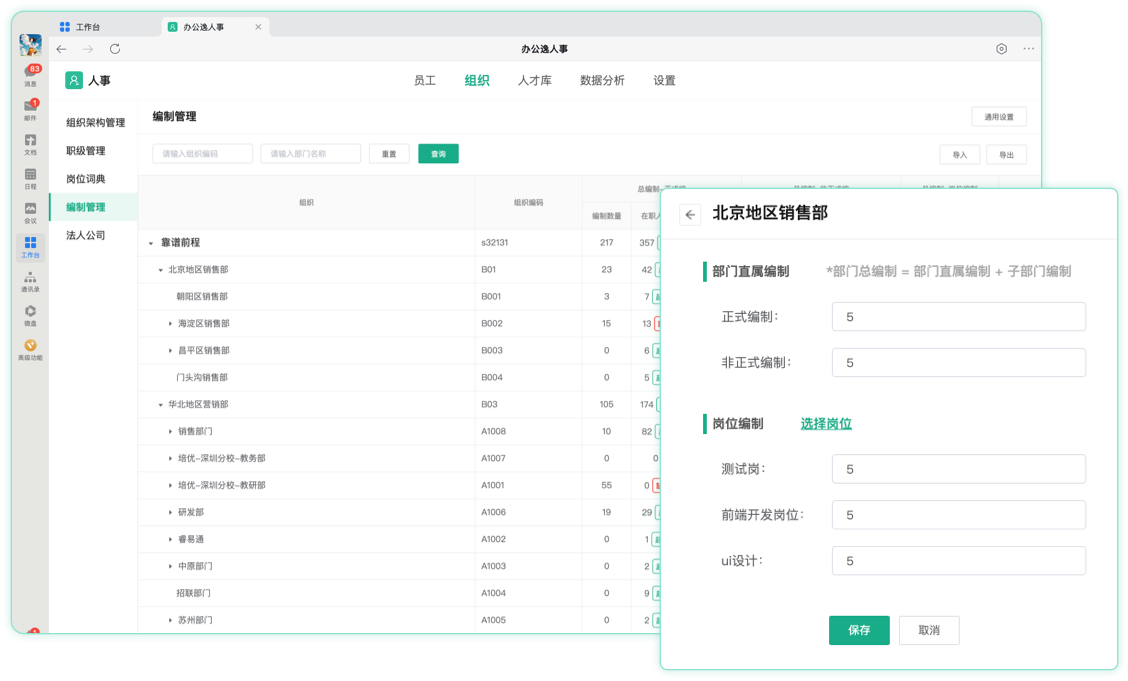Viewport: 1128px width, 681px height.
Task: Open the Mail icon in sidebar
Action: (30, 108)
